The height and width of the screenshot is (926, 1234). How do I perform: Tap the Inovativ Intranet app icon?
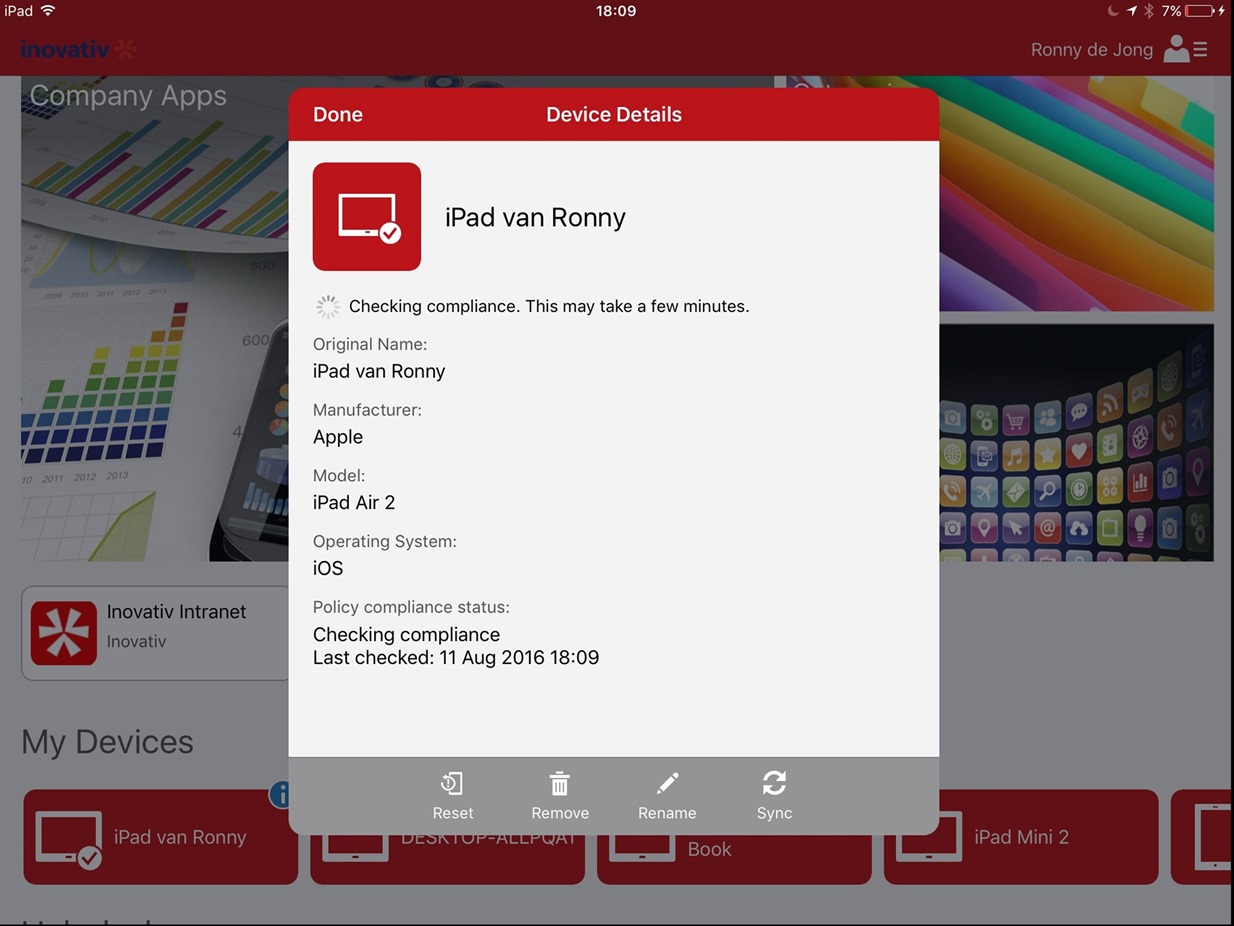click(x=64, y=633)
